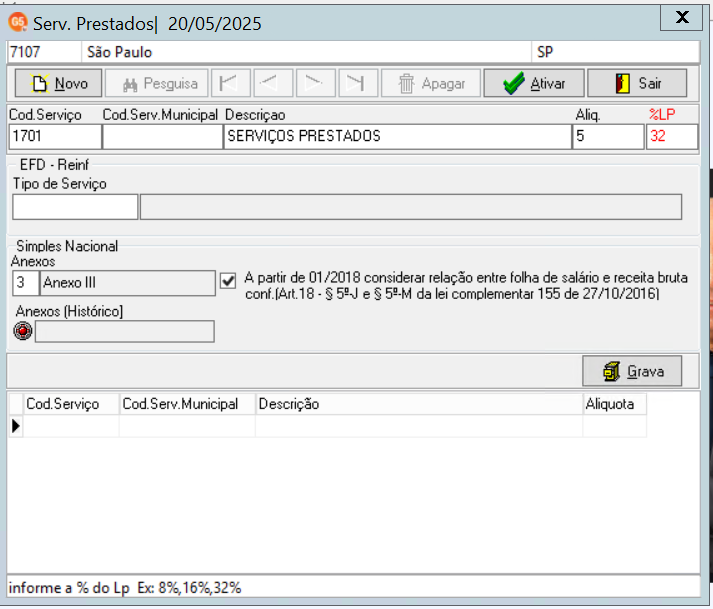Click the Descrição grid column header
This screenshot has height=609, width=713.
pyautogui.click(x=419, y=404)
